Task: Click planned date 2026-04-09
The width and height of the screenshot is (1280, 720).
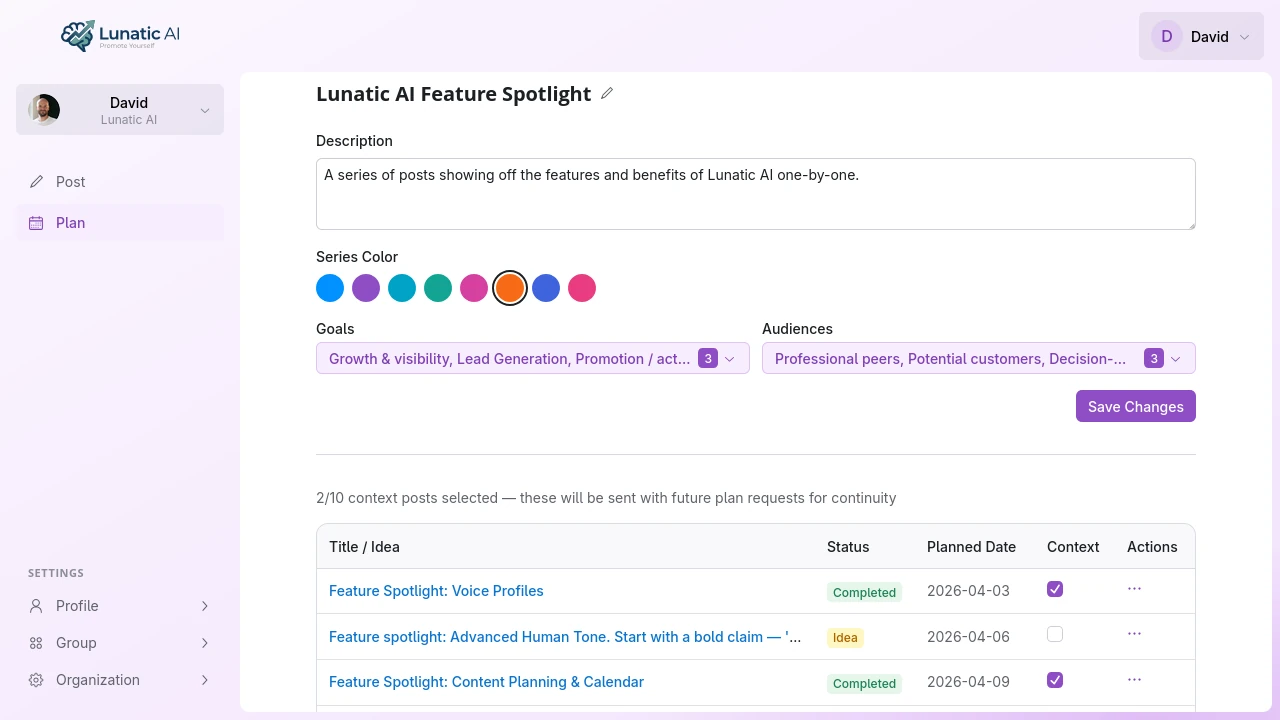Action: (x=968, y=682)
